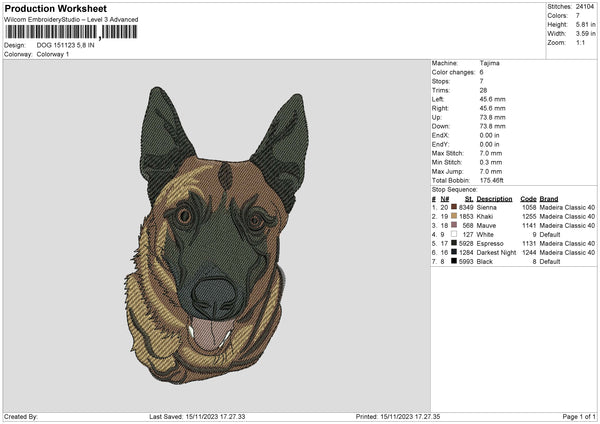Click the Khaki color swatch

click(453, 216)
